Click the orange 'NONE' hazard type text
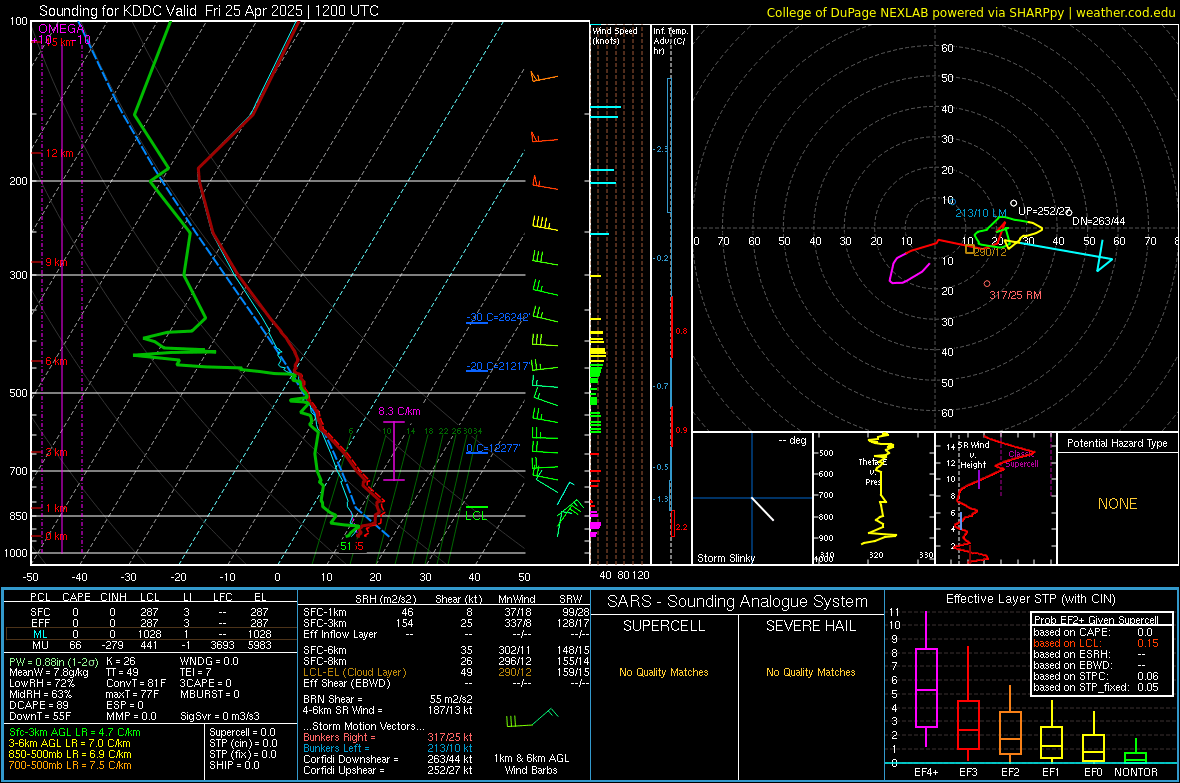Image resolution: width=1180 pixels, height=783 pixels. coord(1118,504)
